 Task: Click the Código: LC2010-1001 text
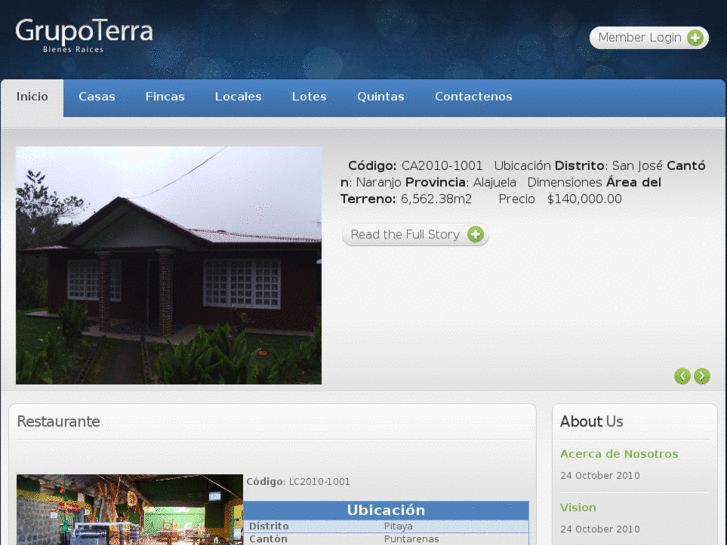click(x=298, y=481)
